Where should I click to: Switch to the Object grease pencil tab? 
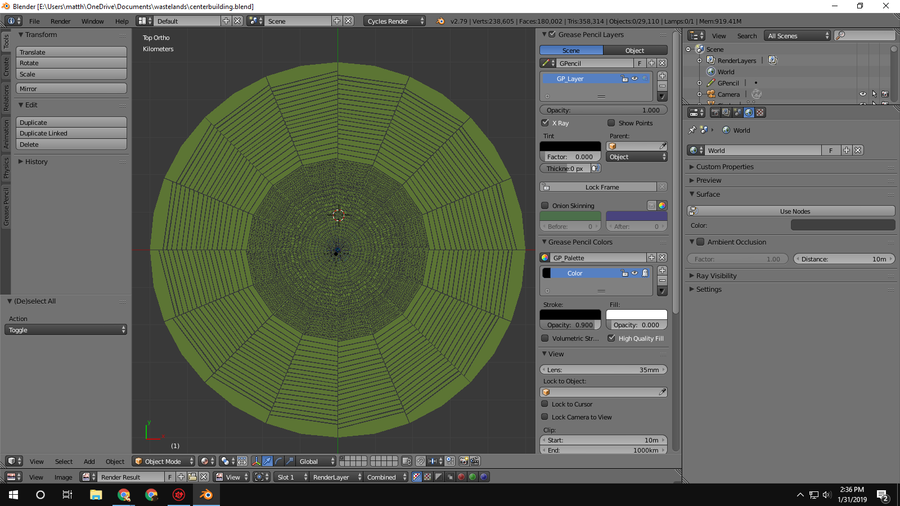pos(635,50)
